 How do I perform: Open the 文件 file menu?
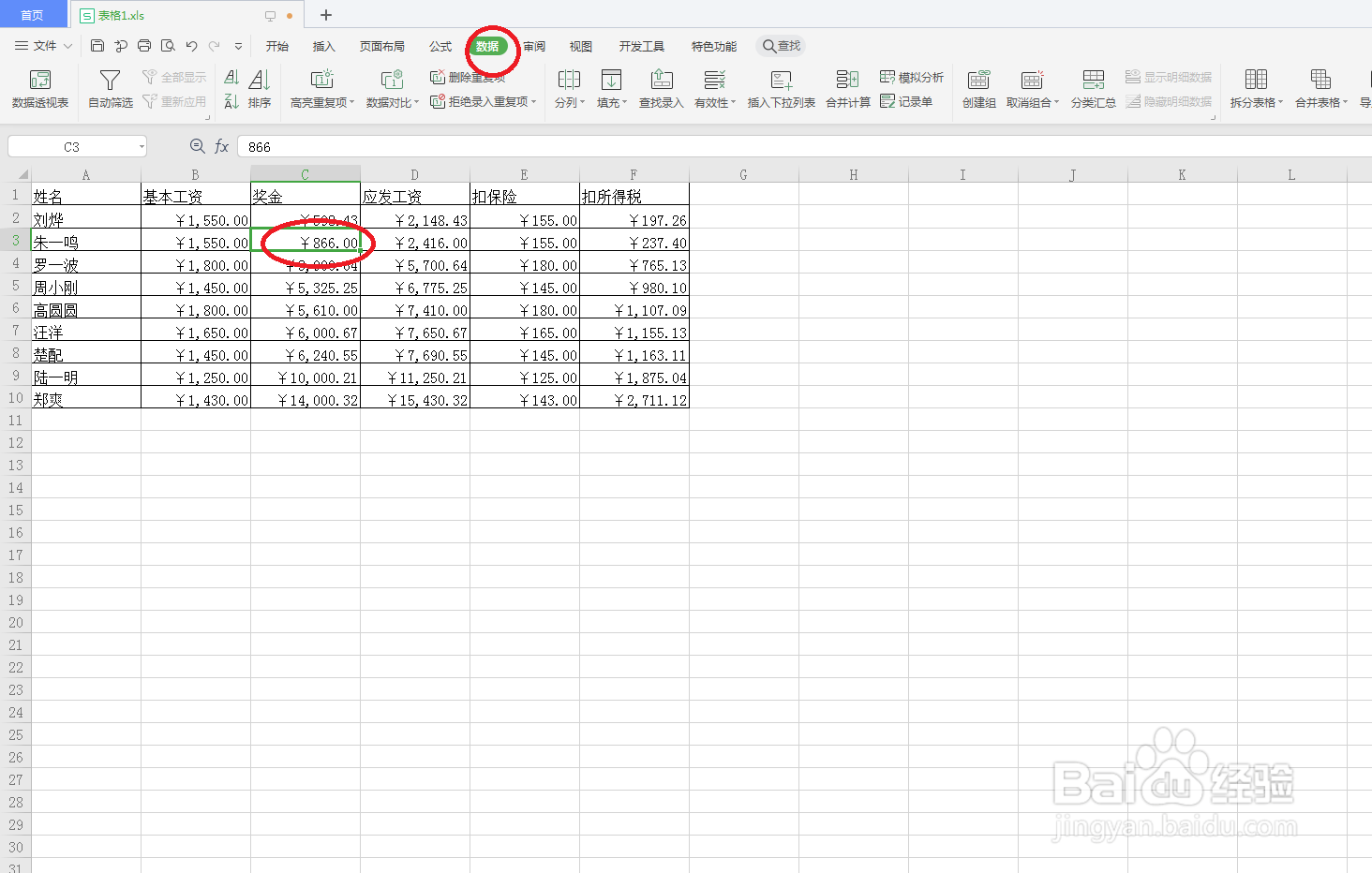(x=43, y=46)
